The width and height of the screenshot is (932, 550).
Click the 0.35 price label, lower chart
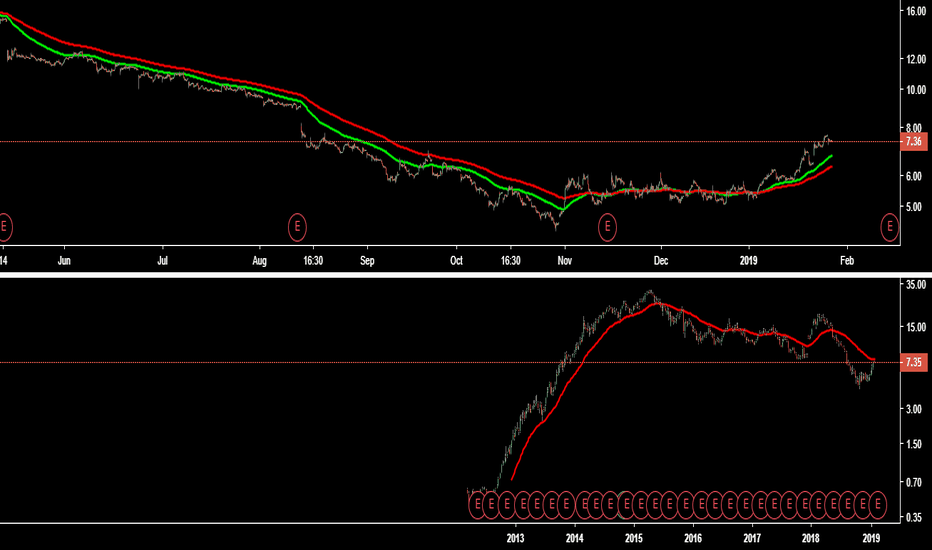(914, 518)
